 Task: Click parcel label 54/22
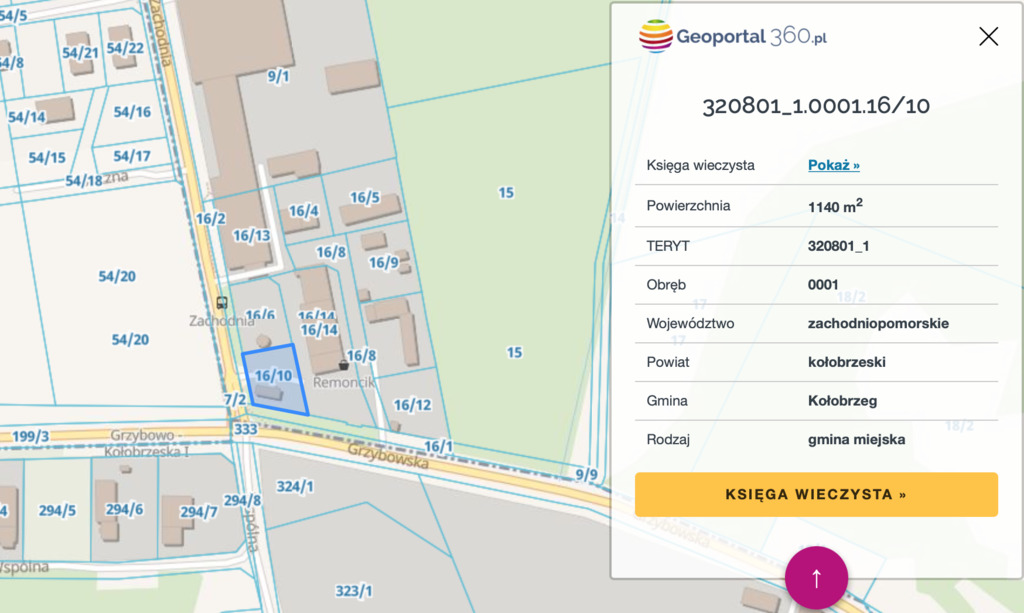click(x=125, y=48)
